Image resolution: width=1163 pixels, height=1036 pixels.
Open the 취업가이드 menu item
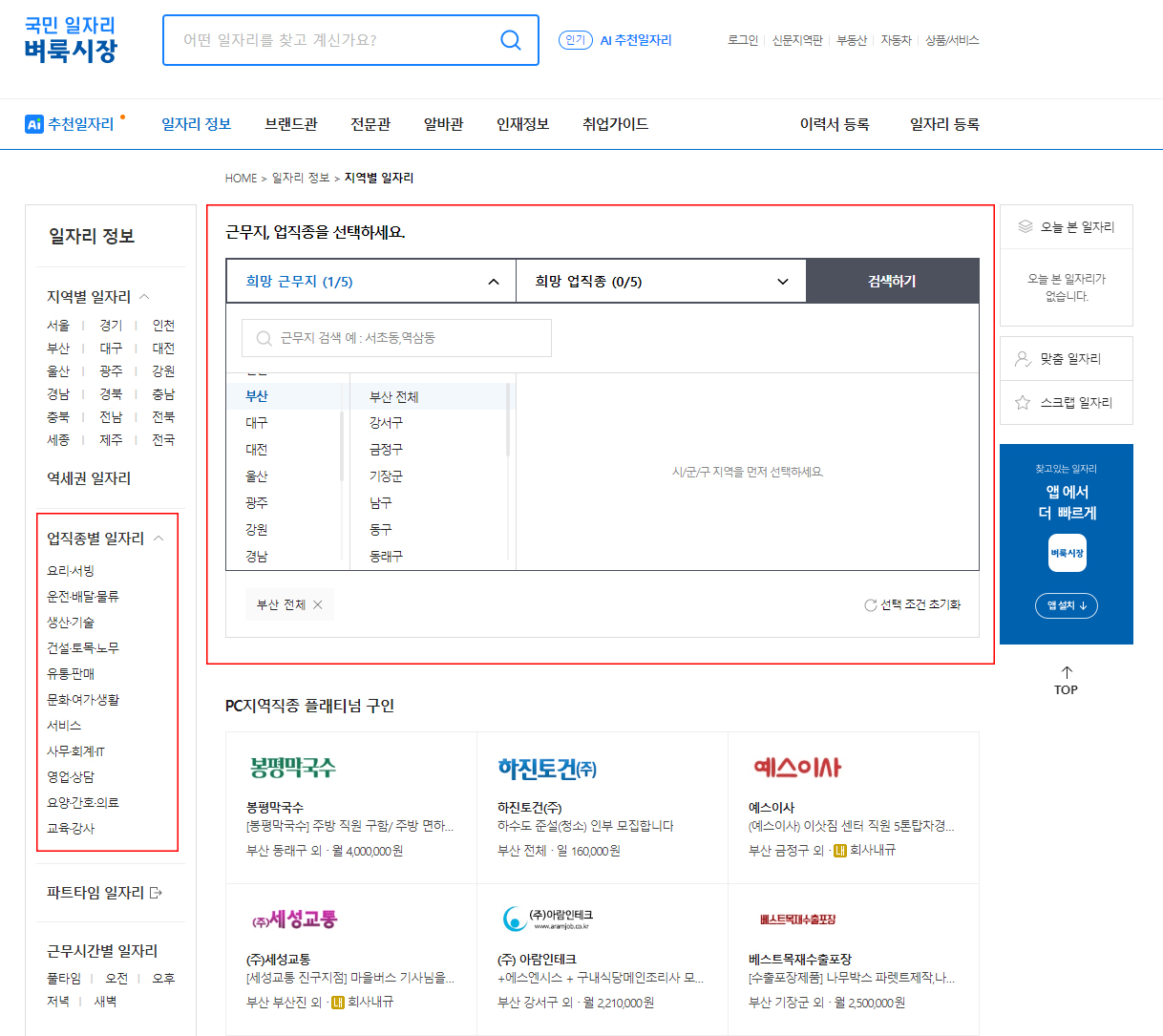click(615, 123)
